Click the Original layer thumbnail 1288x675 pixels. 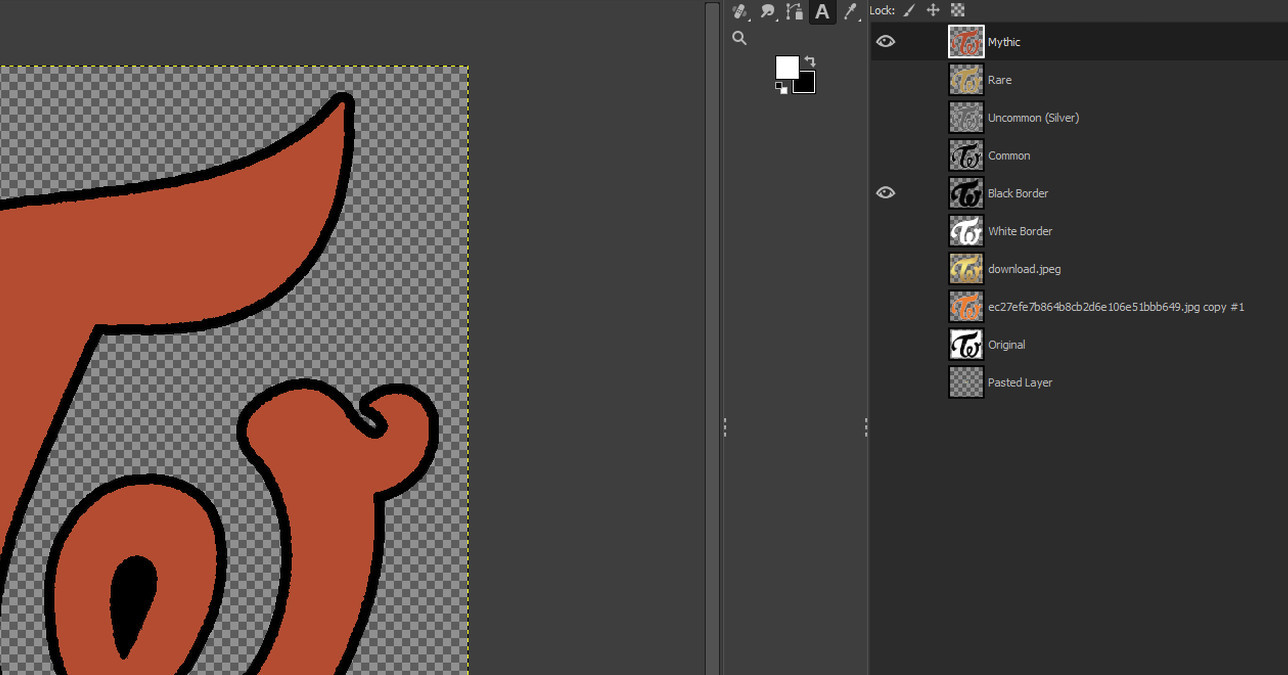pyautogui.click(x=966, y=344)
